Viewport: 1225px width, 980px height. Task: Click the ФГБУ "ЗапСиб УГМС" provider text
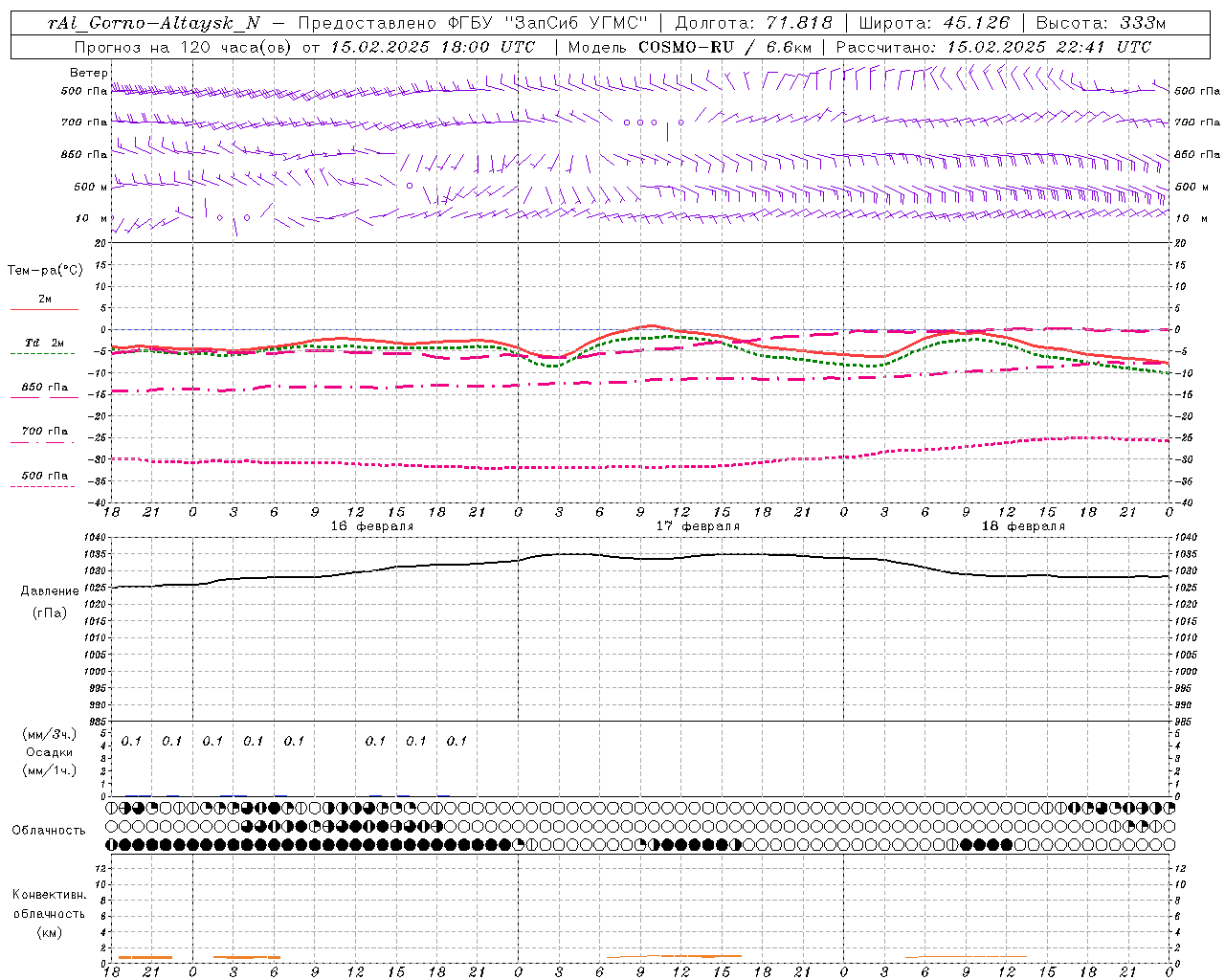click(547, 23)
